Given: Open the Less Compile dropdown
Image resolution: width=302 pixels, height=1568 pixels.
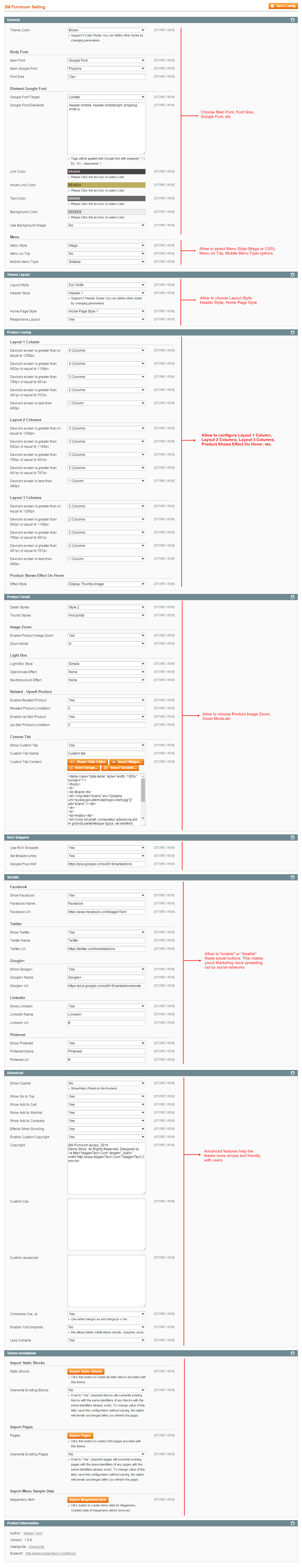Looking at the screenshot, I should click(106, 1340).
